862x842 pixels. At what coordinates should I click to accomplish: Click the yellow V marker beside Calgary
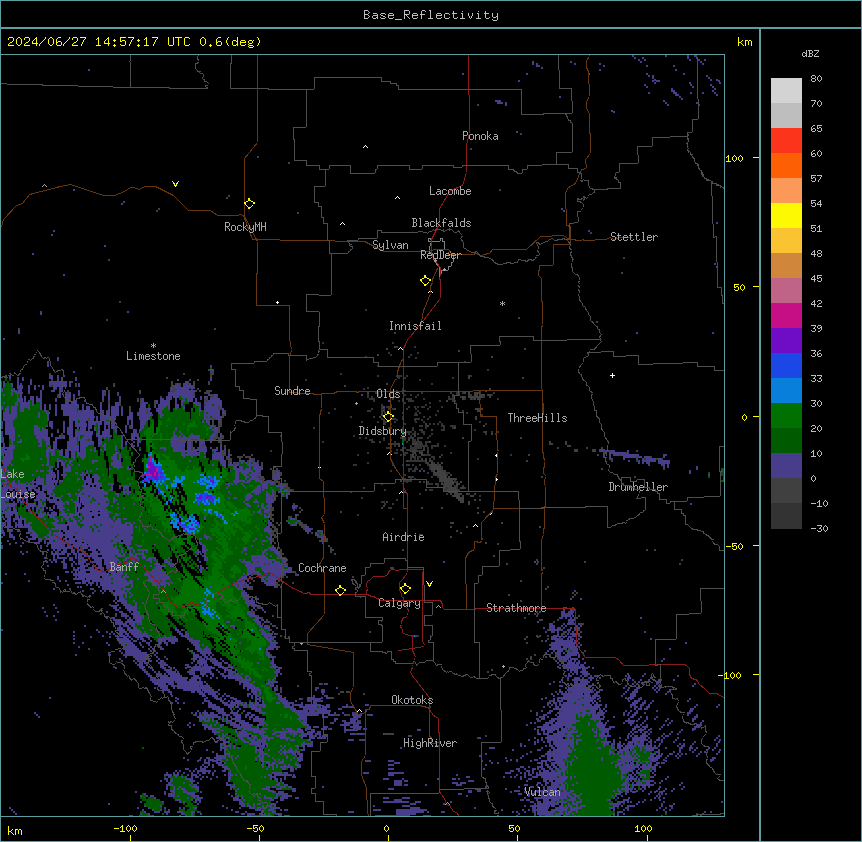click(x=429, y=584)
